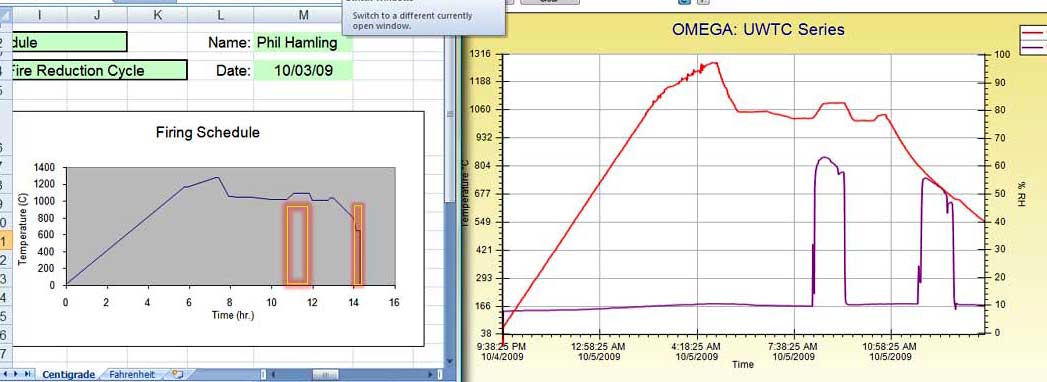Click the '1316' temperature axis value
Screen dimensions: 1047x382
coord(479,53)
